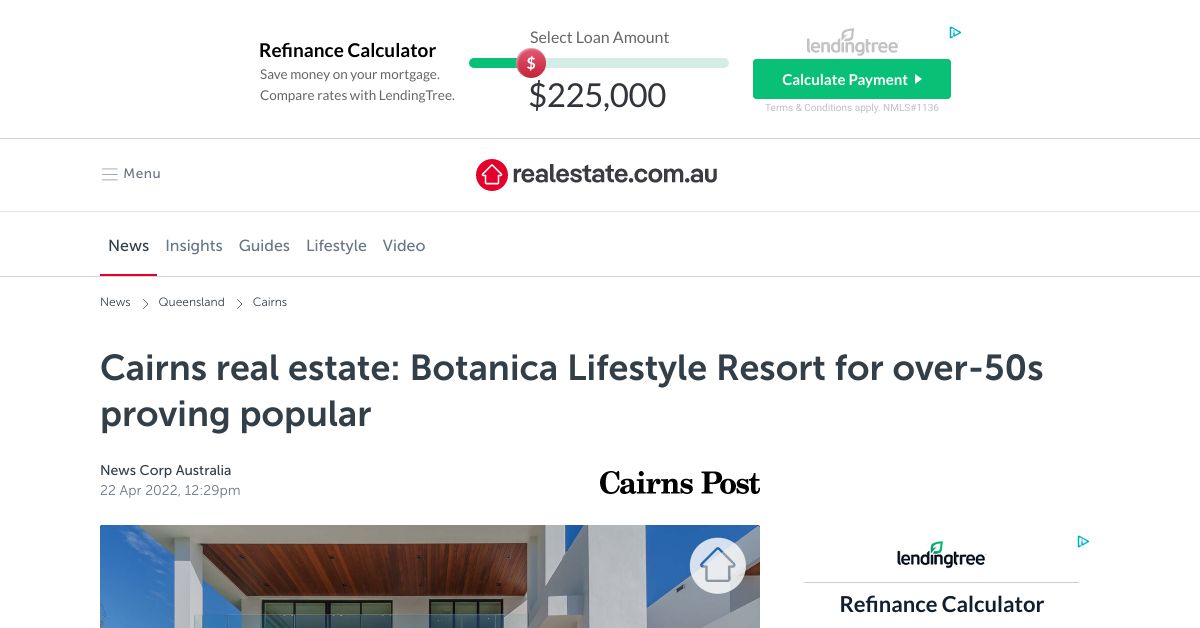Click the Calculate Payment button

pos(852,79)
